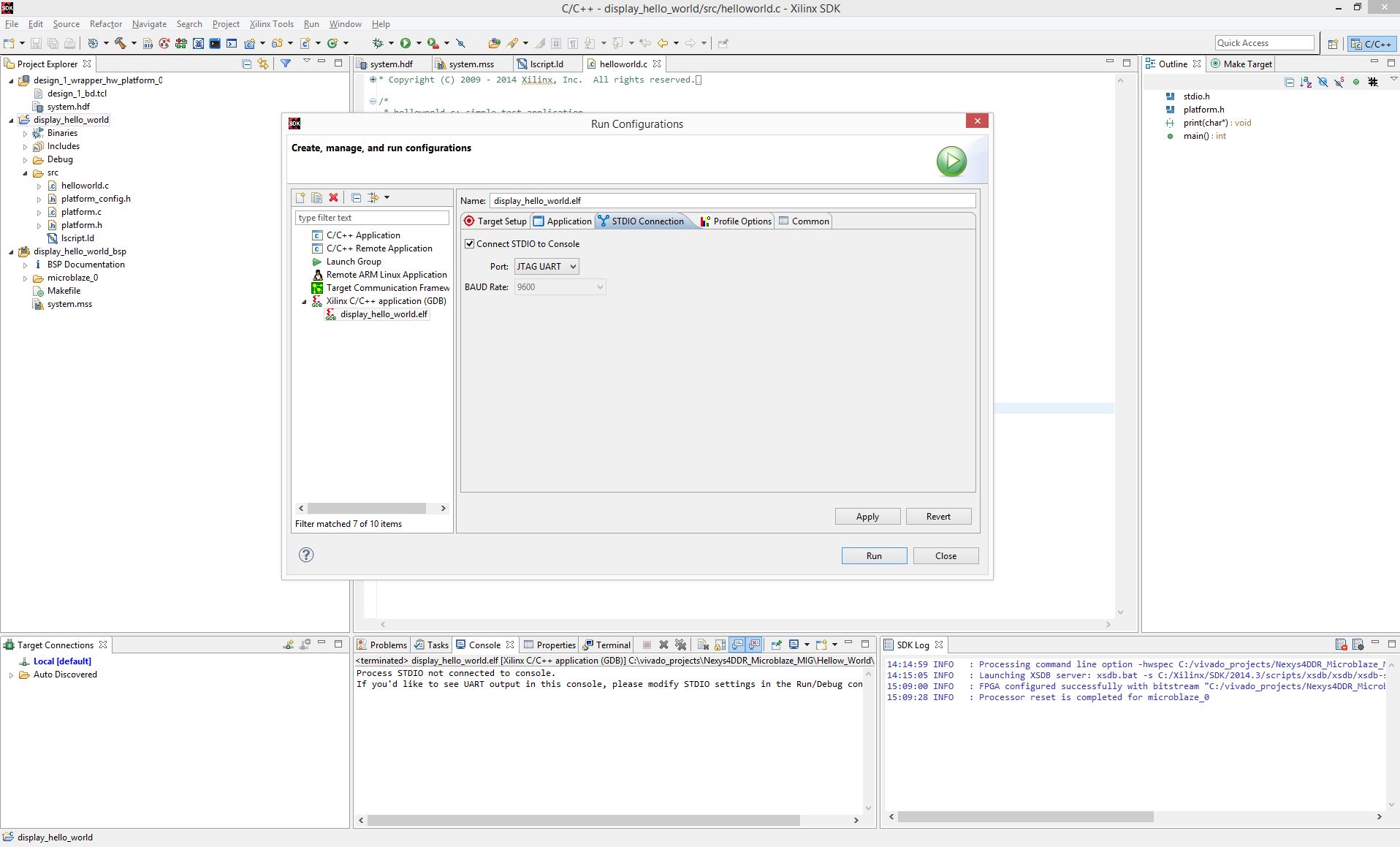Screen dimensions: 1400x847
Task: Click the type filter text field
Action: pyautogui.click(x=372, y=217)
